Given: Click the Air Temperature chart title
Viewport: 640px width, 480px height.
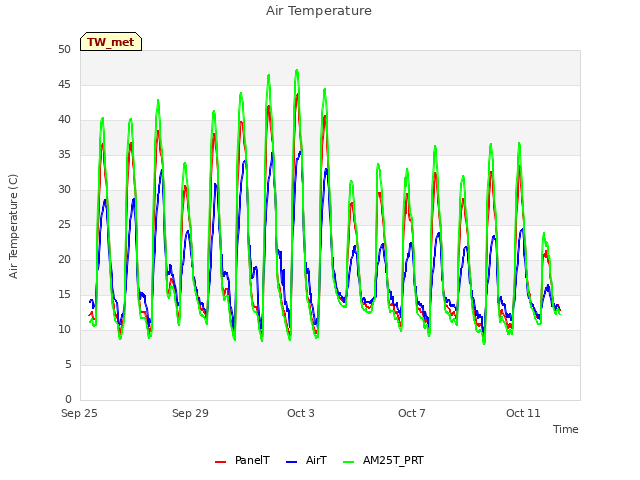Looking at the screenshot, I should 319,11.
